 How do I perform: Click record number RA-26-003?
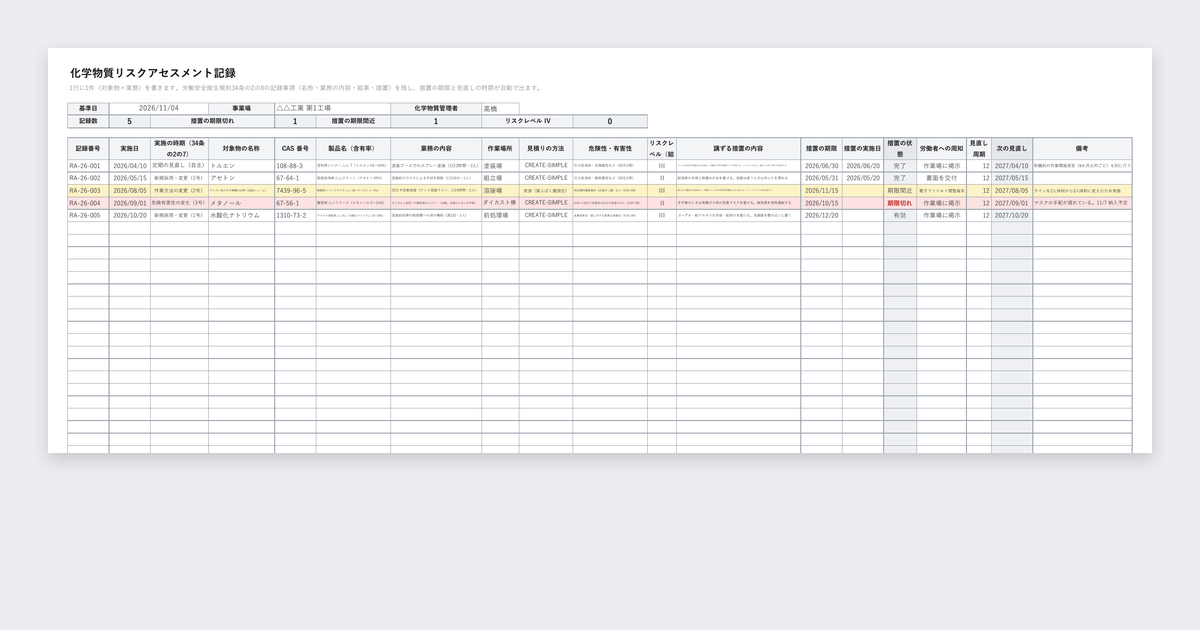pos(88,190)
